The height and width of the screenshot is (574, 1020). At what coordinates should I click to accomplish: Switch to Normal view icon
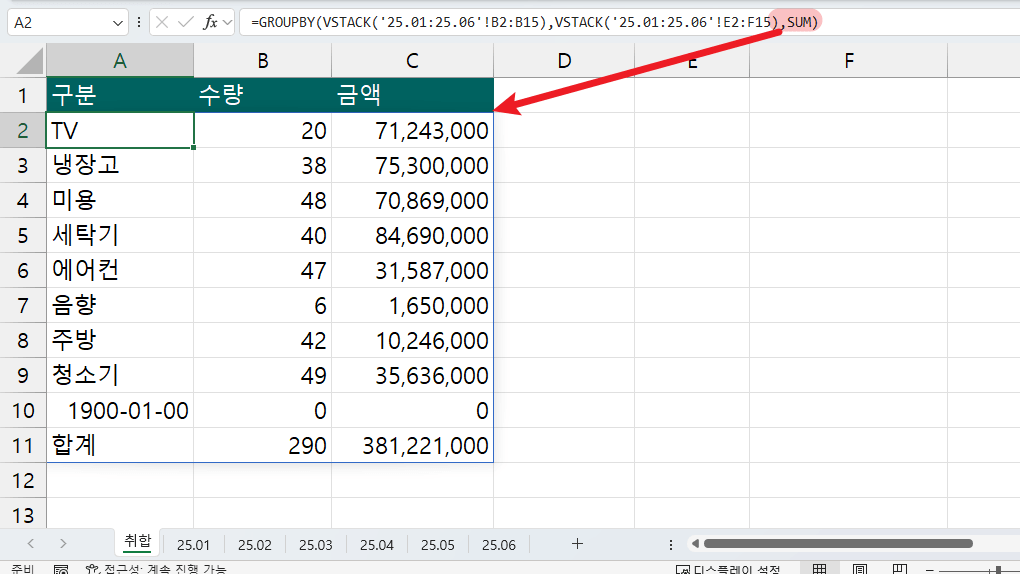coord(819,569)
